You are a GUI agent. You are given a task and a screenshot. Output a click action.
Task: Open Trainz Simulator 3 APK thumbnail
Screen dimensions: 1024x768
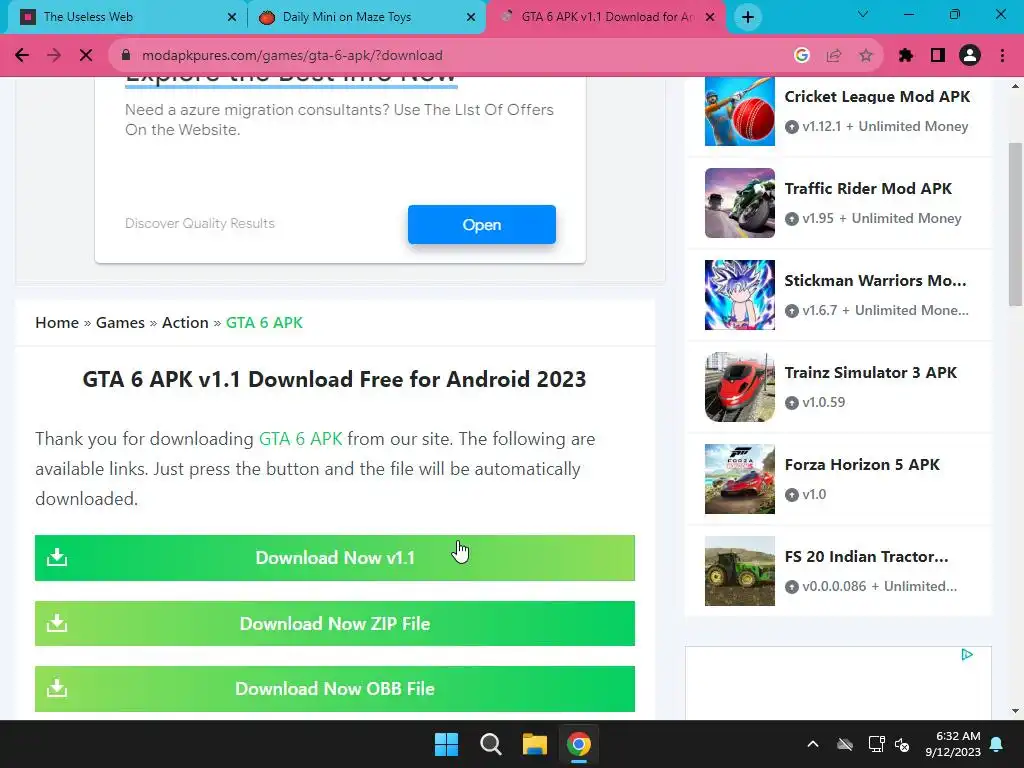740,387
